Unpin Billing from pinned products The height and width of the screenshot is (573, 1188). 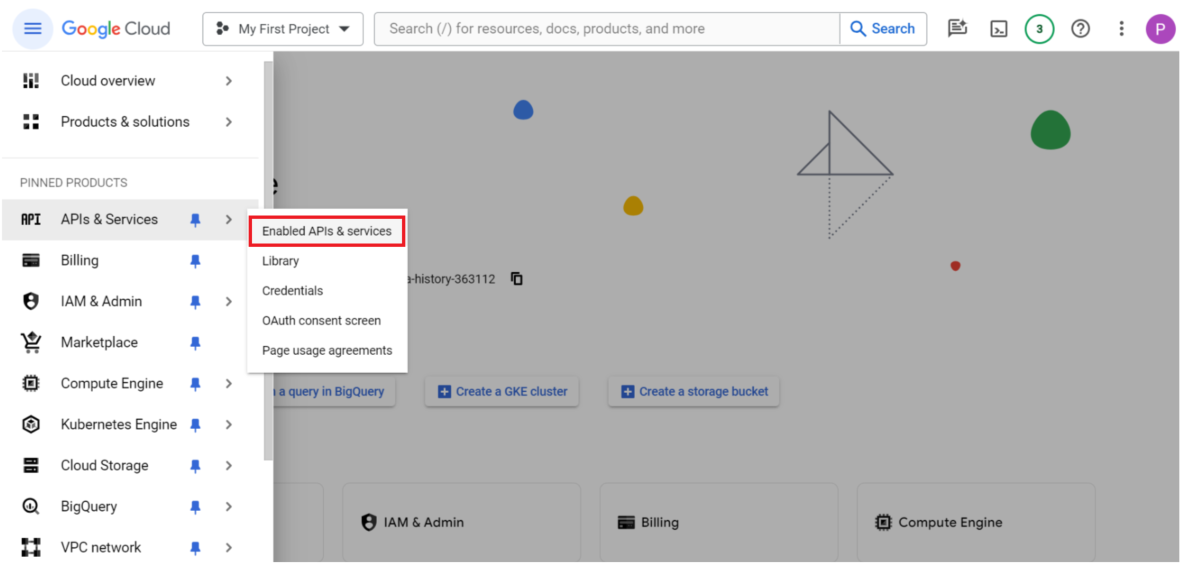click(195, 261)
